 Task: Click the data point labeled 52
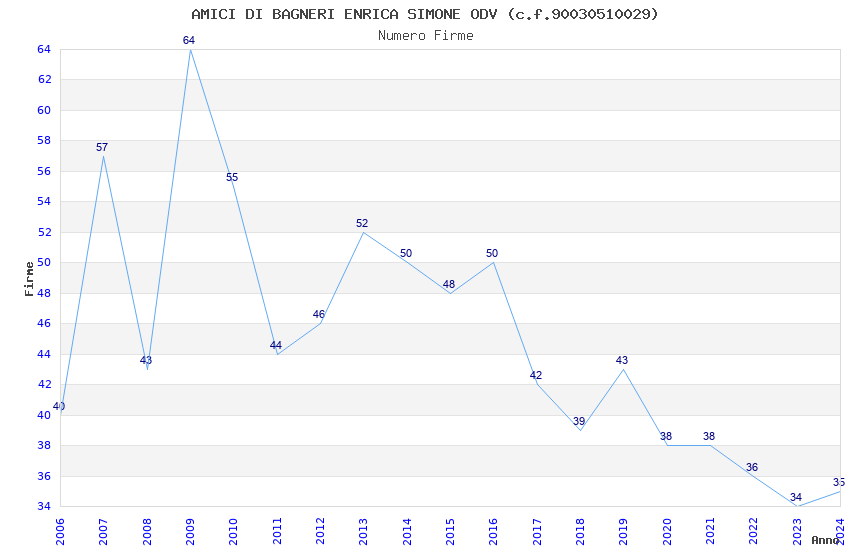[363, 232]
